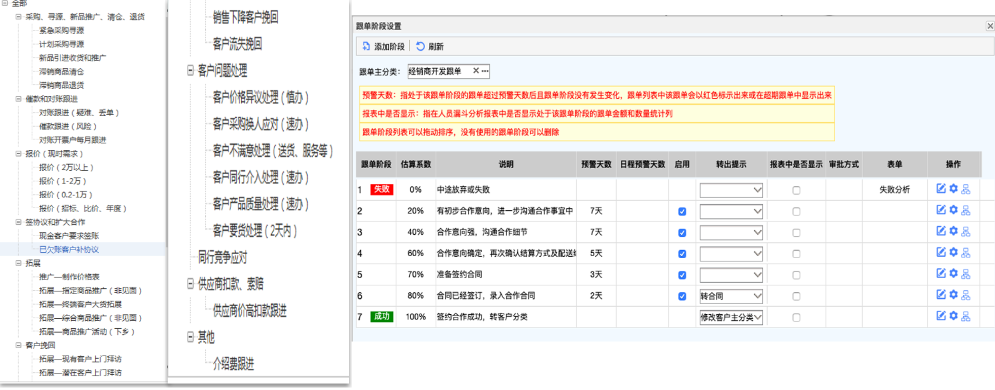Viewport: 995px width, 390px height.
Task: Open 转出提示 dropdown in the 0% row
Action: coord(731,190)
